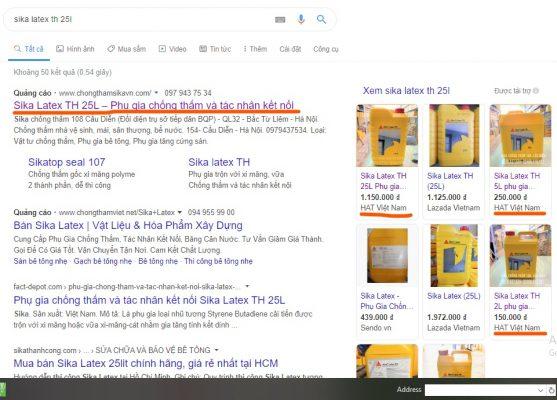Open product image priced 250.000 đ
The image size is (557, 400).
pyautogui.click(x=520, y=135)
